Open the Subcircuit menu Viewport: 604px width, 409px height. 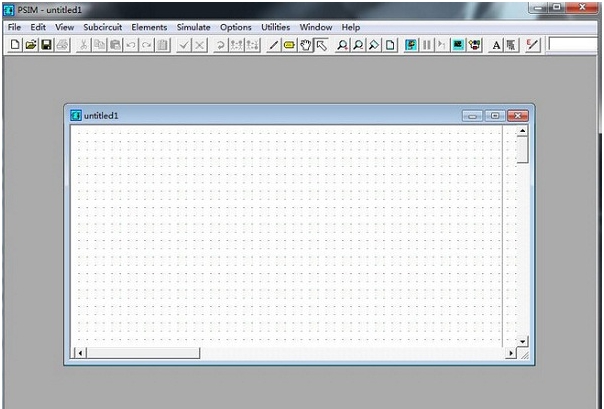103,27
